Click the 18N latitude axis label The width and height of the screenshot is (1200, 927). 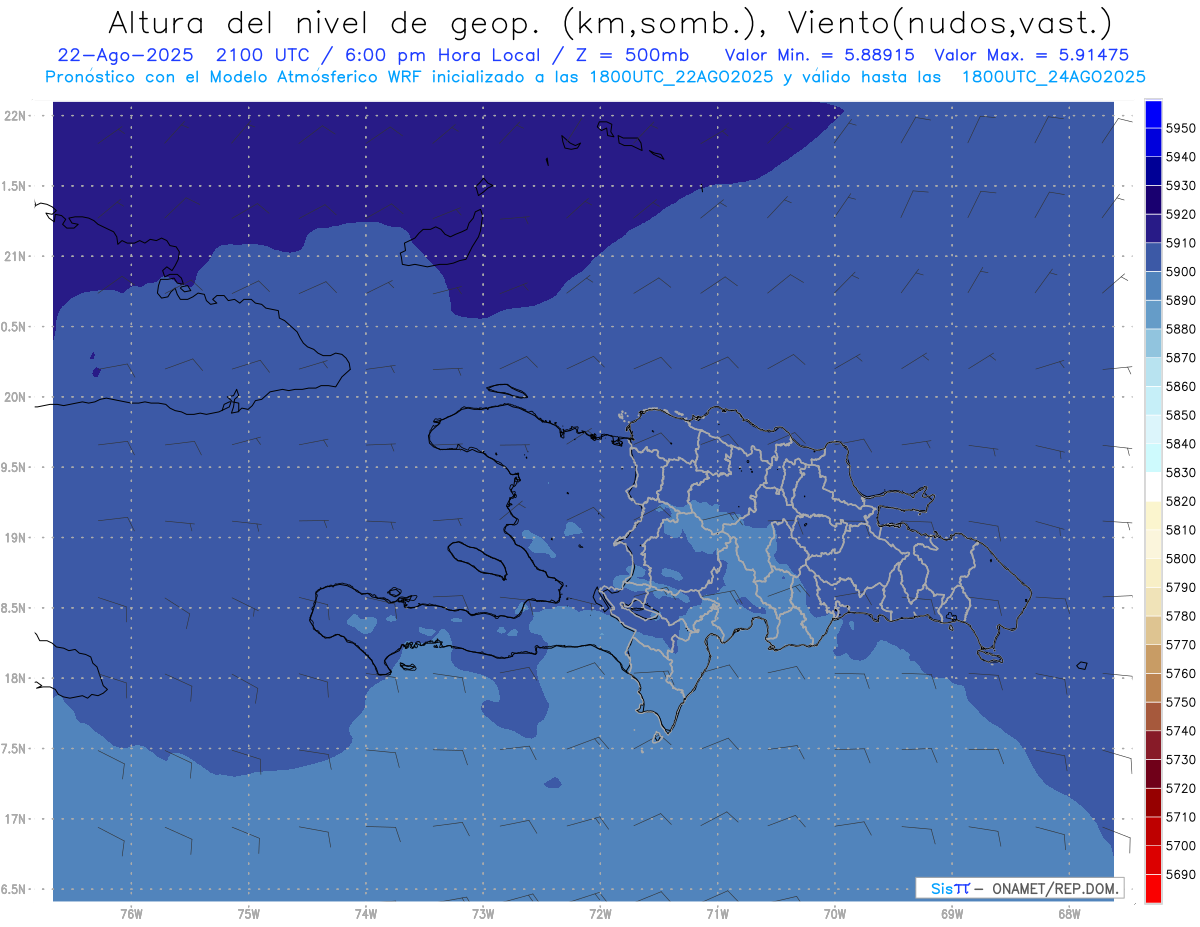click(x=17, y=678)
